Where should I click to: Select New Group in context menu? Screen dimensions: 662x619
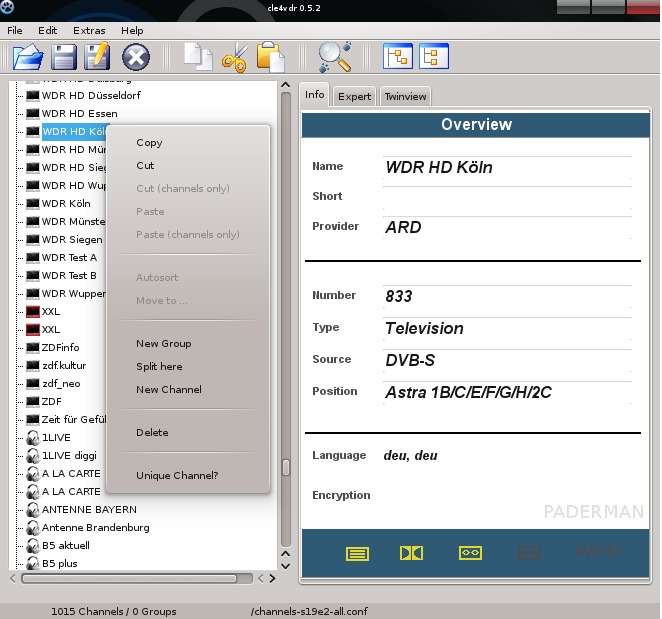(163, 343)
